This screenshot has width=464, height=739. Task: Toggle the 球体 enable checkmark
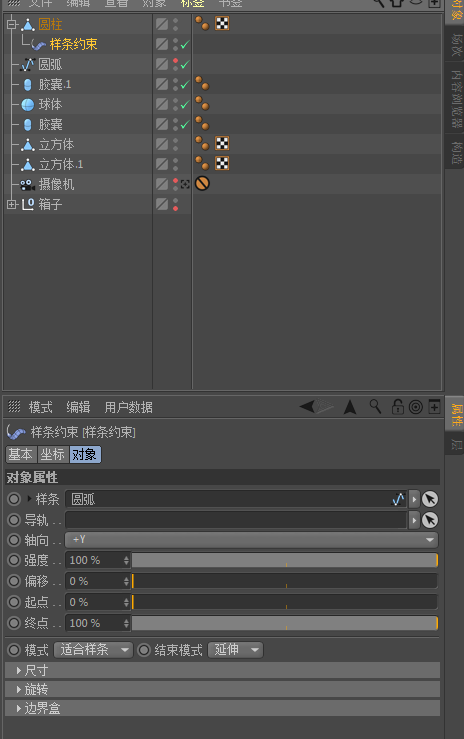[x=185, y=105]
